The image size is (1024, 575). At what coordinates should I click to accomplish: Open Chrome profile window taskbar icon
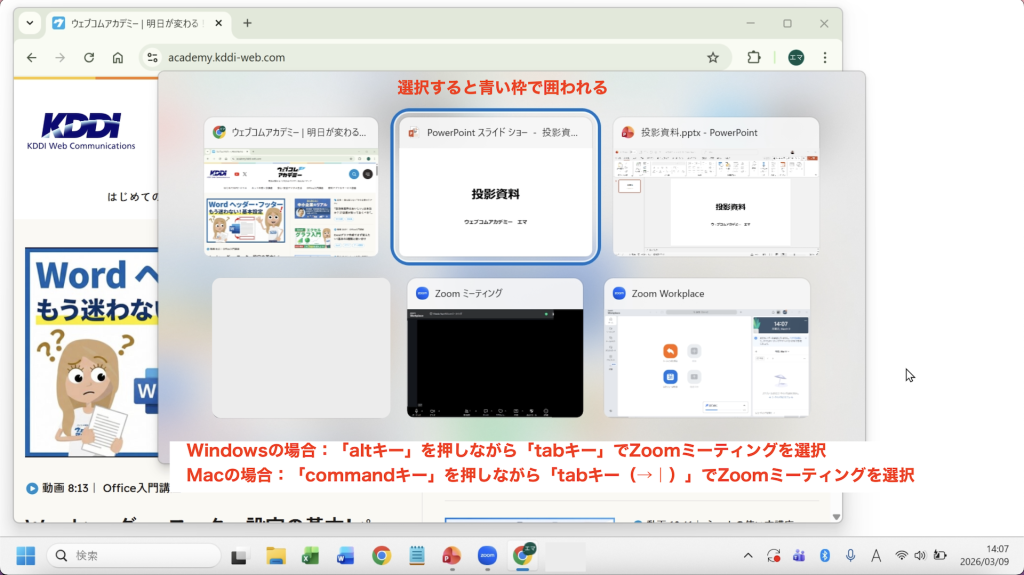click(x=523, y=556)
